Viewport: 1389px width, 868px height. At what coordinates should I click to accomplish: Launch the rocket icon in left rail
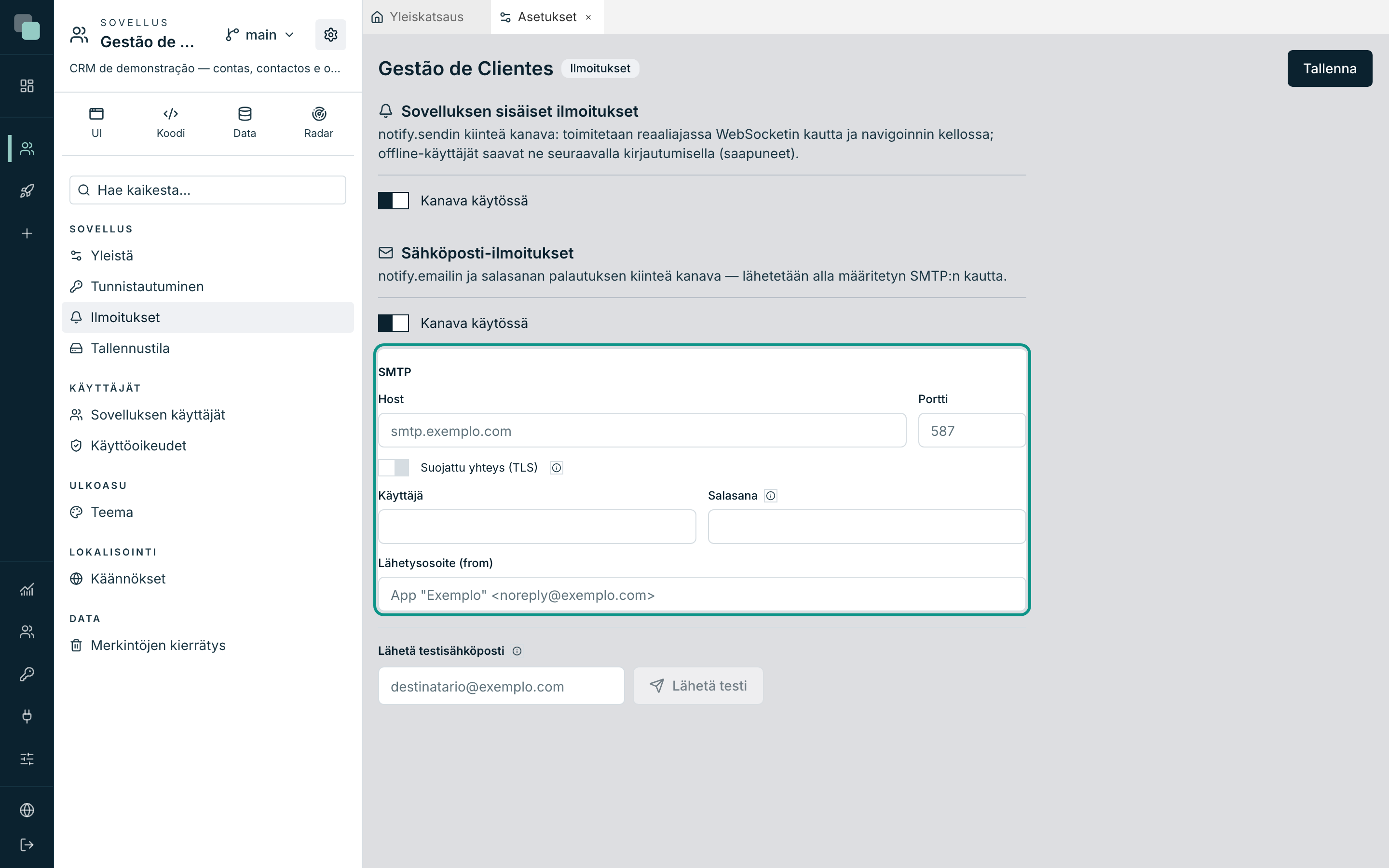(x=27, y=190)
